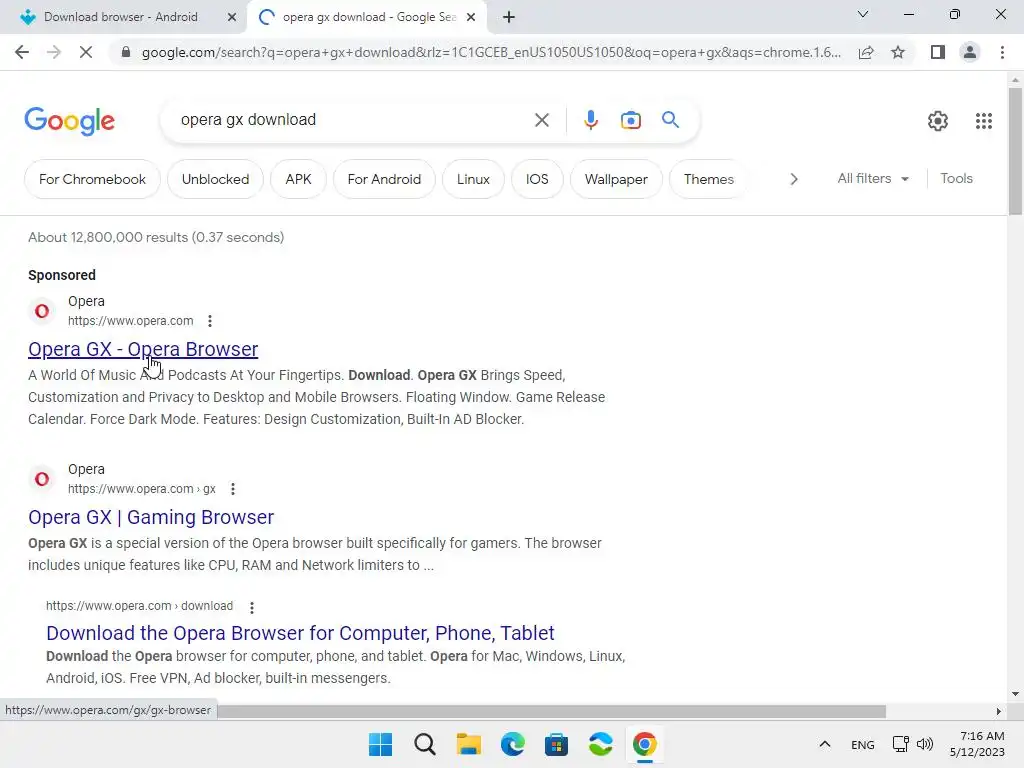1024x768 pixels.
Task: Open the Google apps grid
Action: [984, 121]
